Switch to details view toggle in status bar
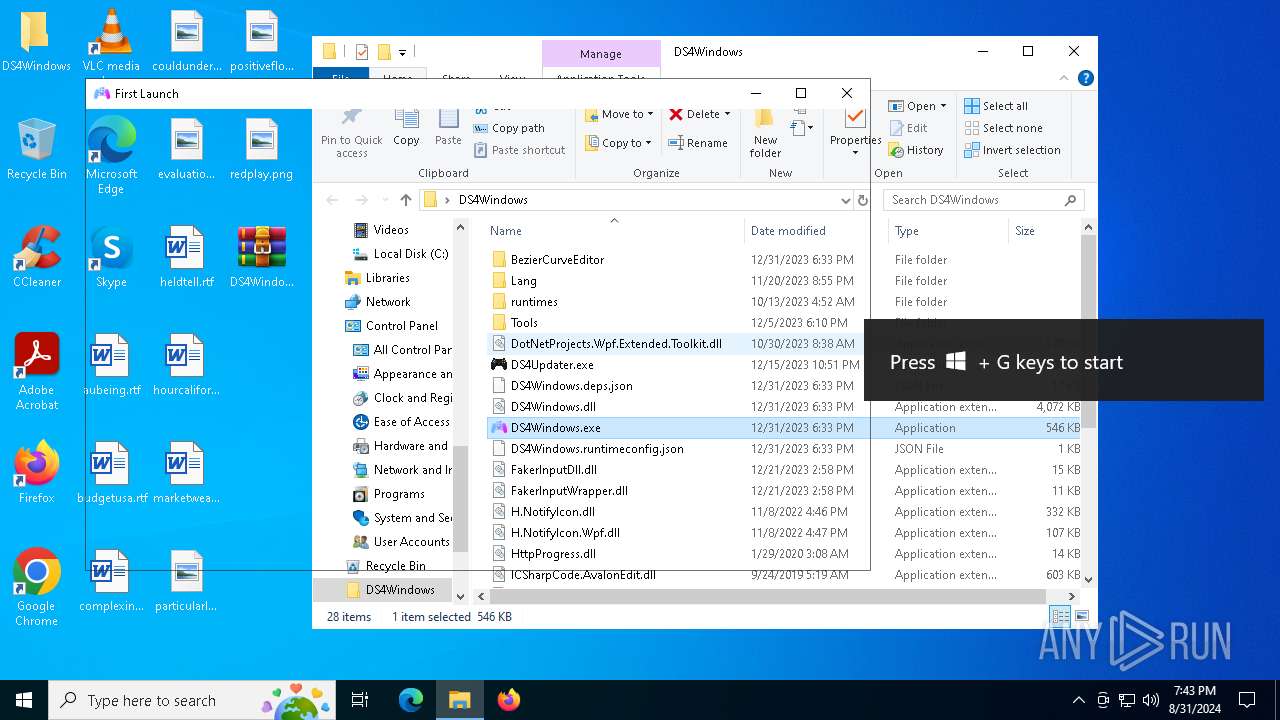 (1060, 616)
